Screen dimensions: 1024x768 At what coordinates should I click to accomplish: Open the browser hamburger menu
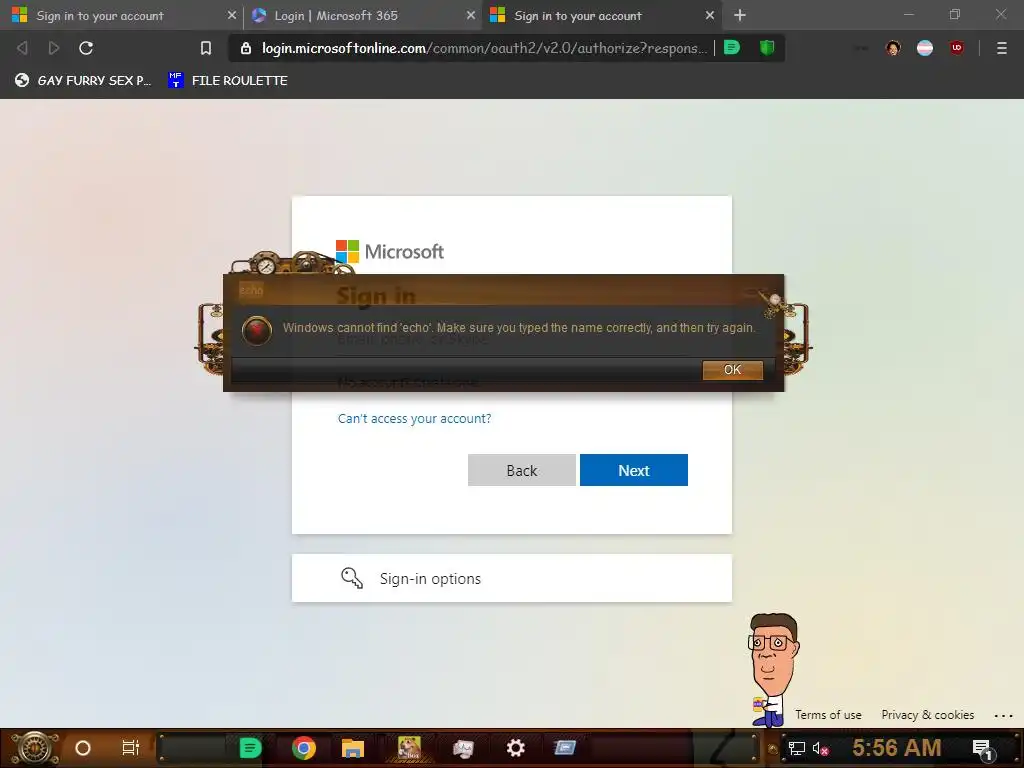point(1002,48)
